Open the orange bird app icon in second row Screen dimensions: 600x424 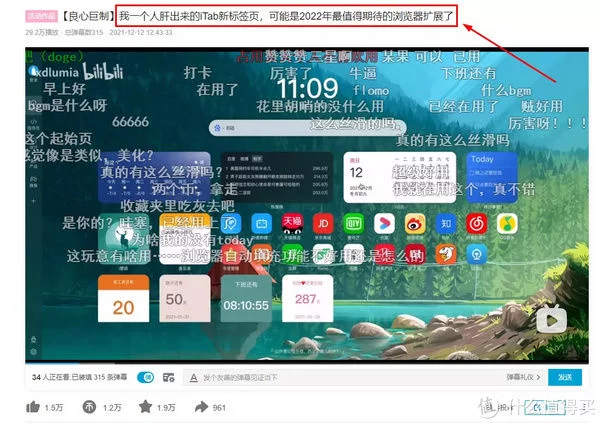(x=446, y=254)
